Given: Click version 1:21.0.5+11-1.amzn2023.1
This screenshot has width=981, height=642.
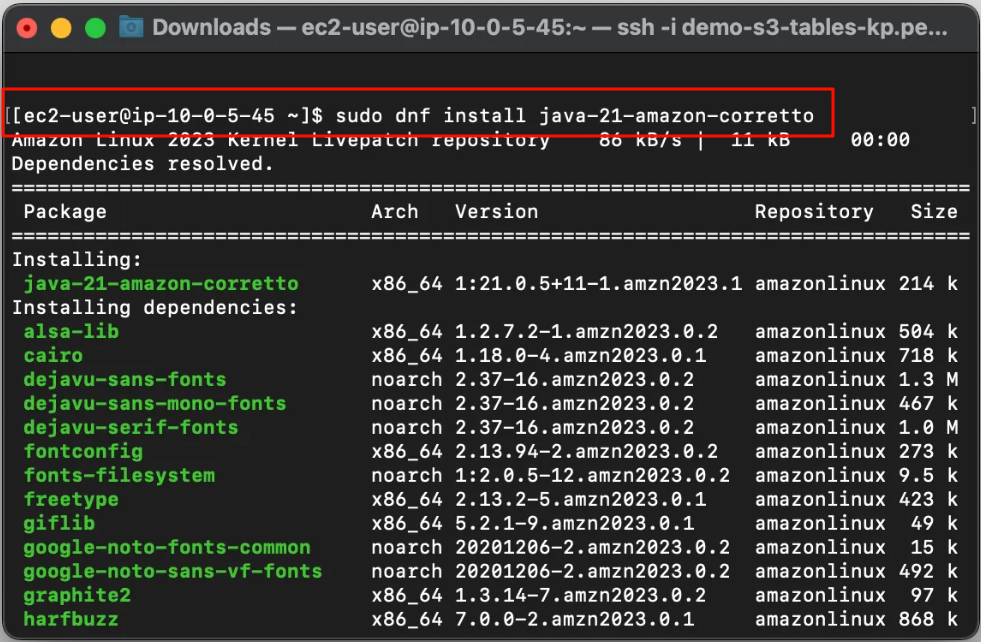Looking at the screenshot, I should 599,283.
